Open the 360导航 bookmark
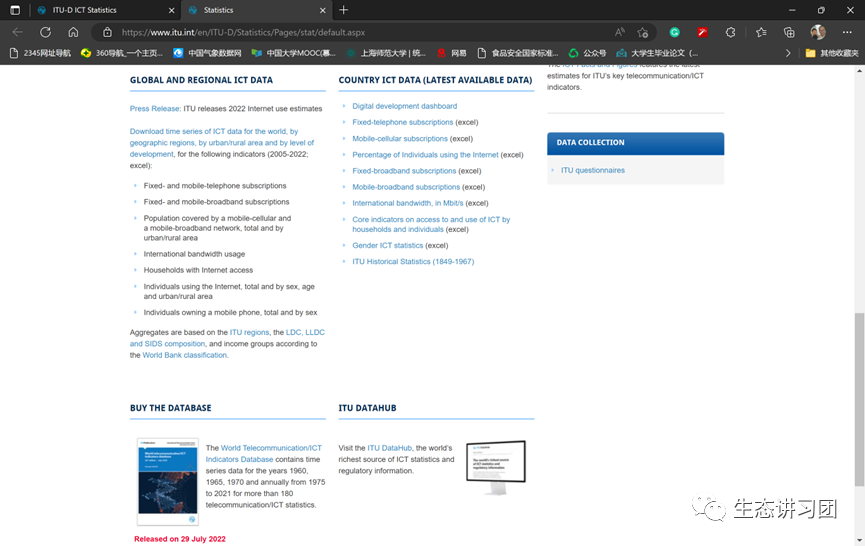The image size is (865, 546). (x=122, y=53)
